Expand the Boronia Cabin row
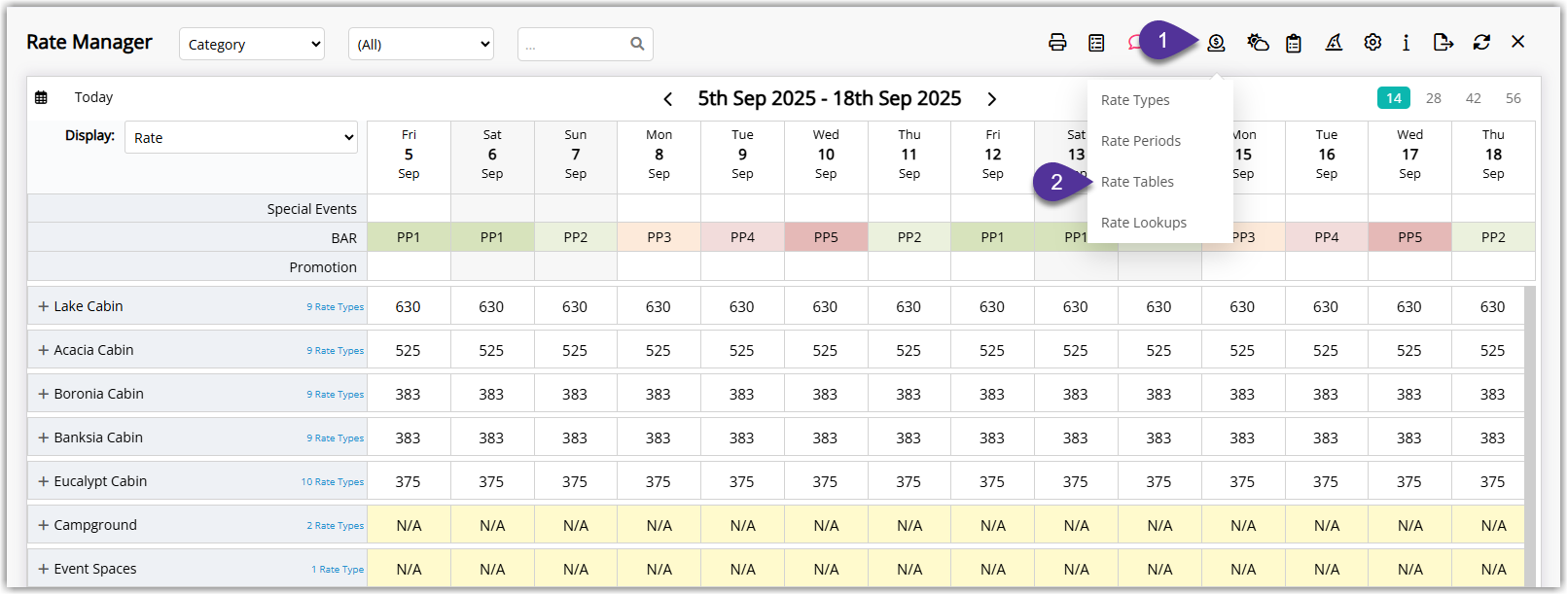 pos(43,394)
